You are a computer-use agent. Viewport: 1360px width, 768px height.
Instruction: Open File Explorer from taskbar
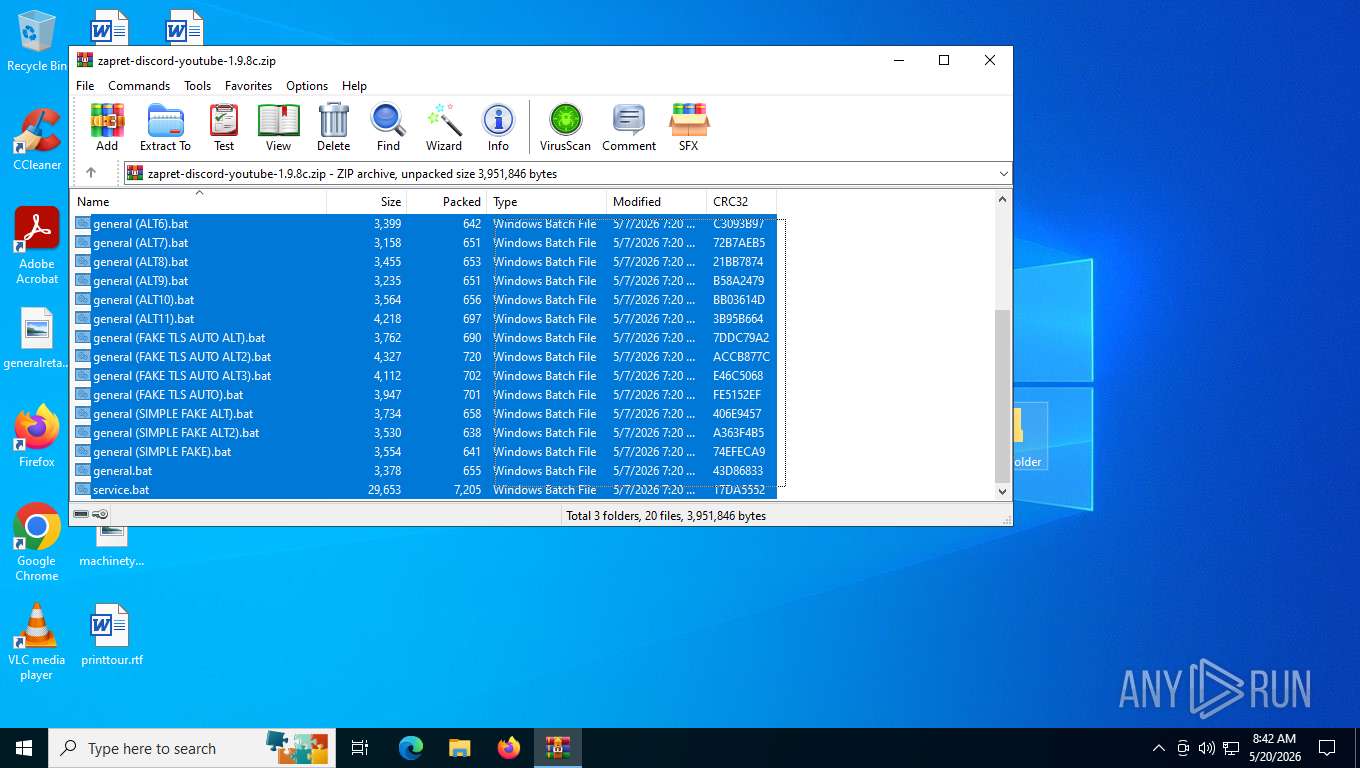point(460,748)
